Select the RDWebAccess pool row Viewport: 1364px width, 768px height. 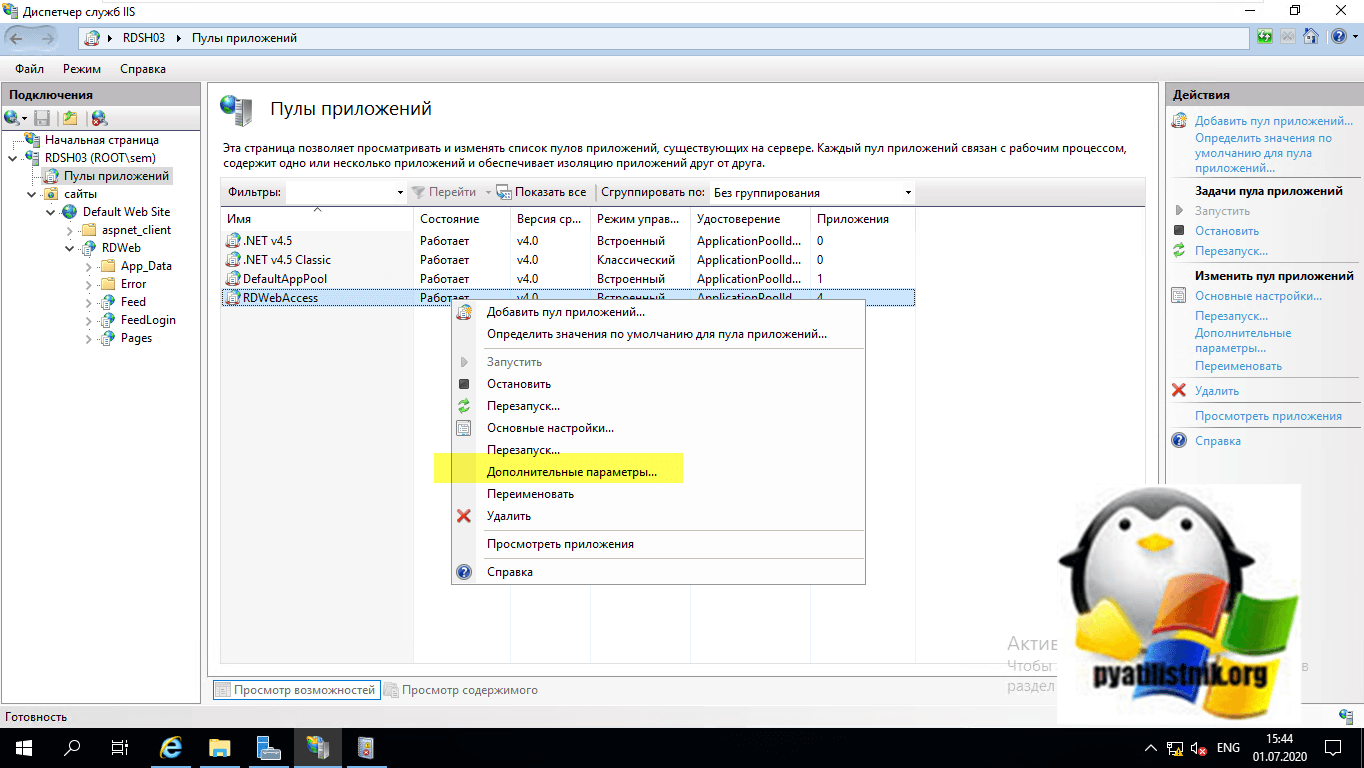point(567,298)
